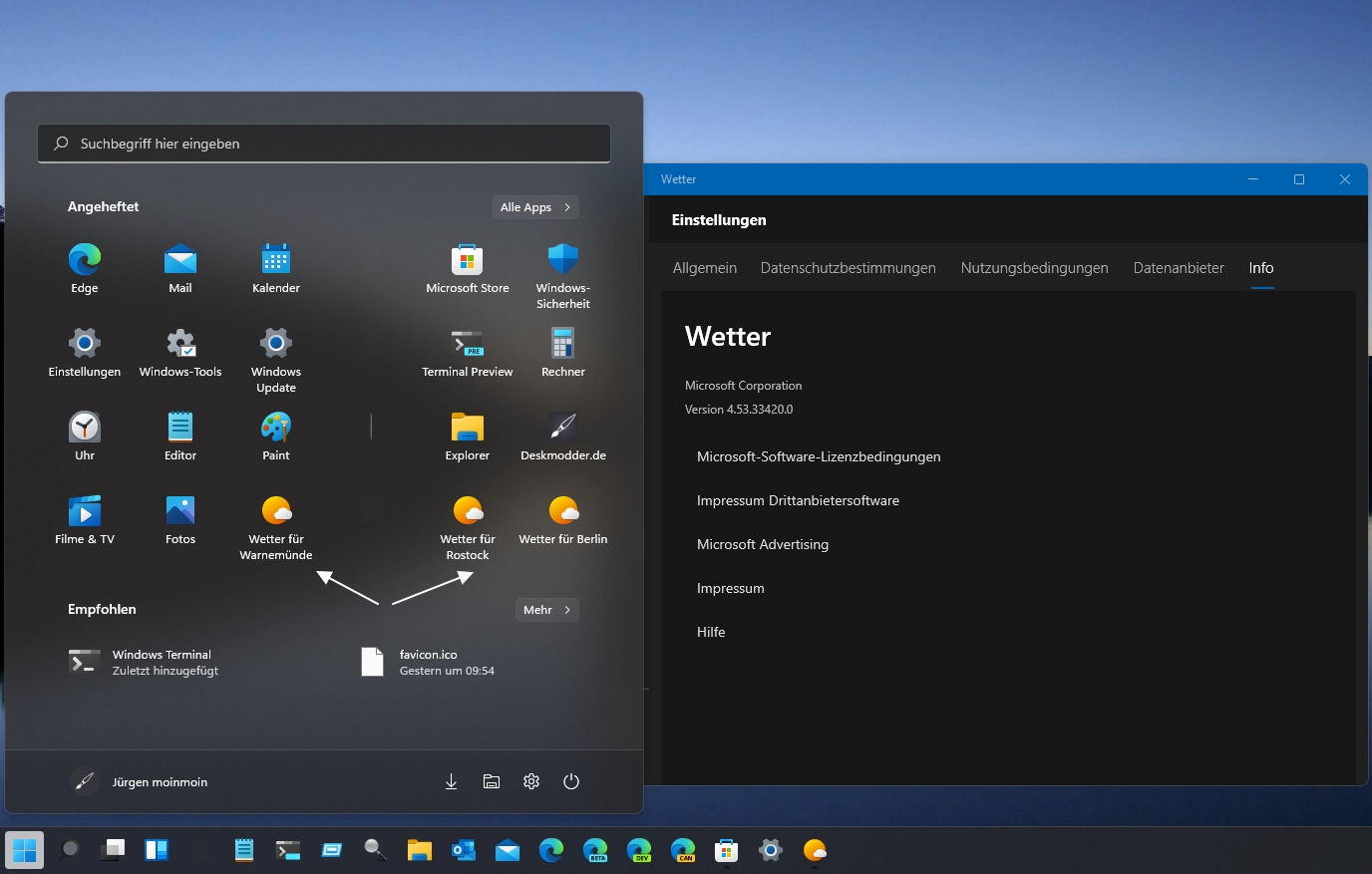Click the power button in Start menu
The height and width of the screenshot is (874, 1372).
point(571,781)
